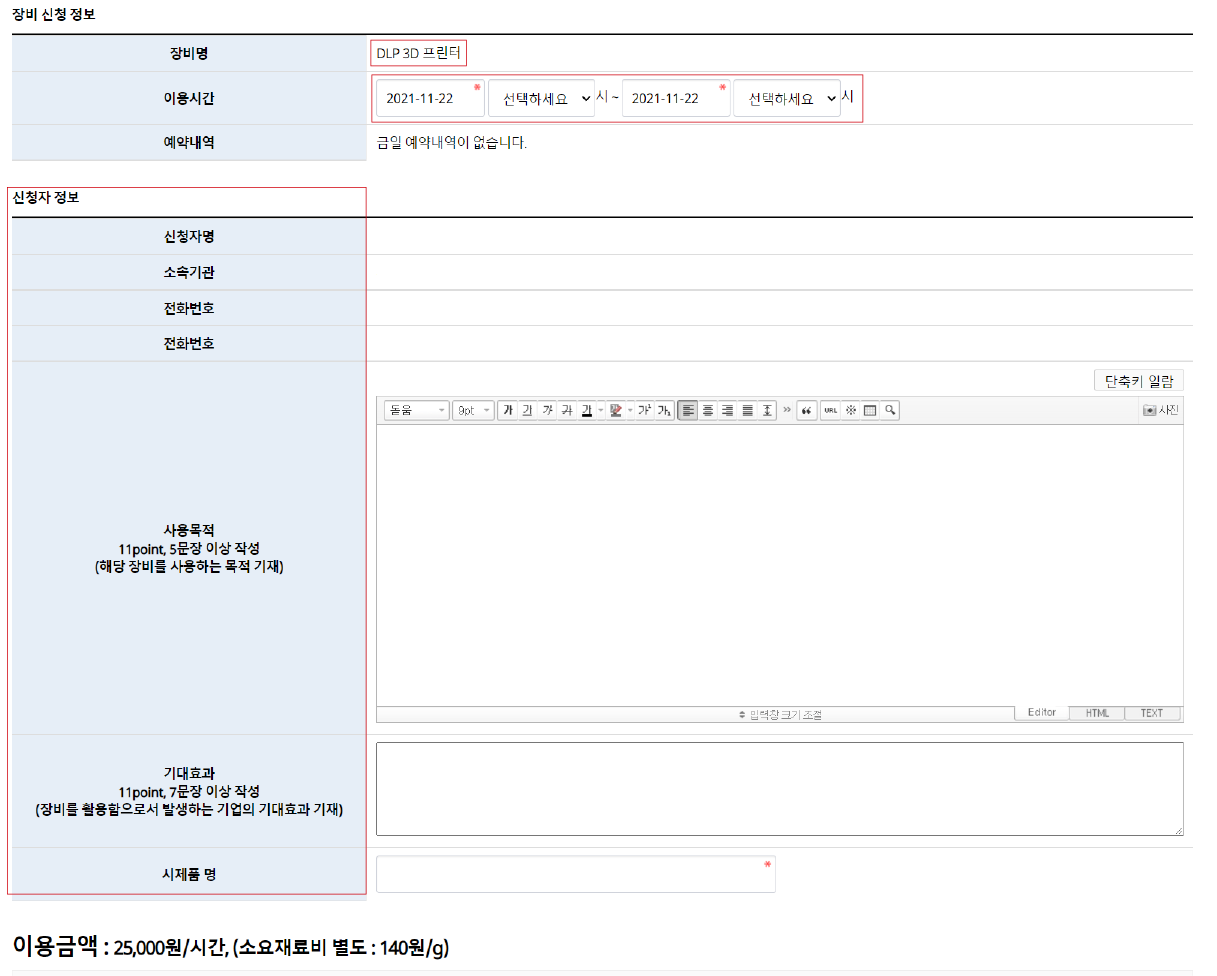Open find and replace magnifier icon
The width and height of the screenshot is (1217, 976).
click(889, 410)
